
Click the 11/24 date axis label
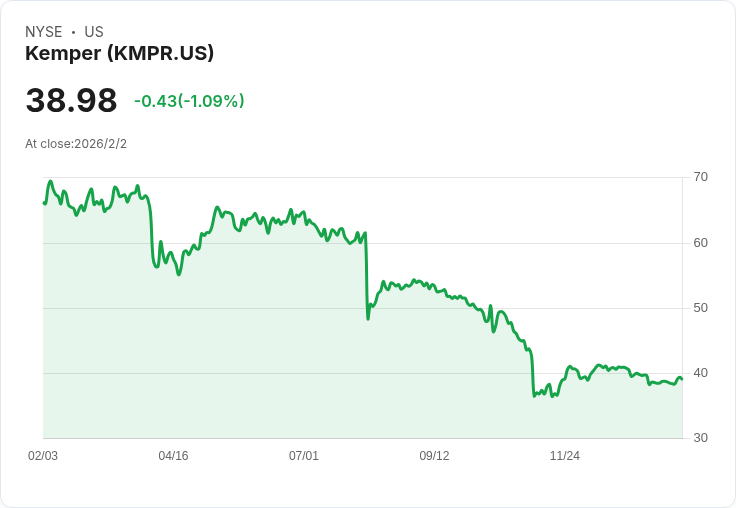click(565, 456)
